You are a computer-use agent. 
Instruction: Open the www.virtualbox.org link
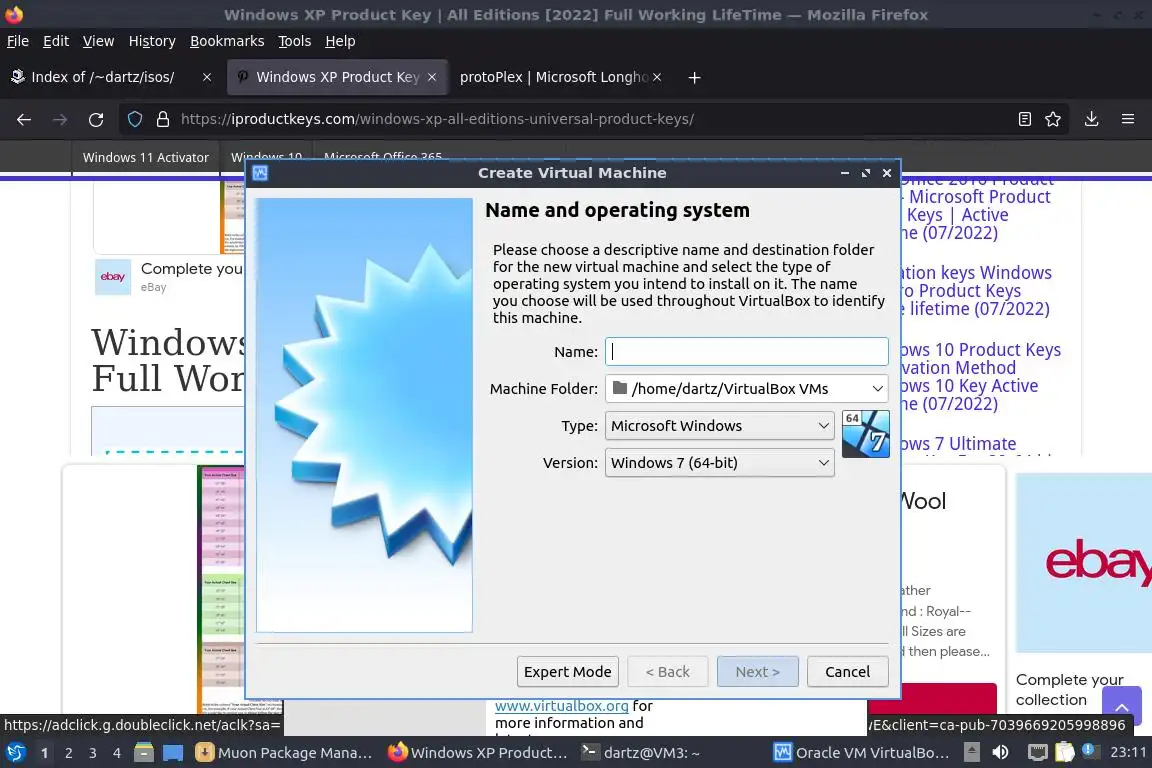point(561,706)
